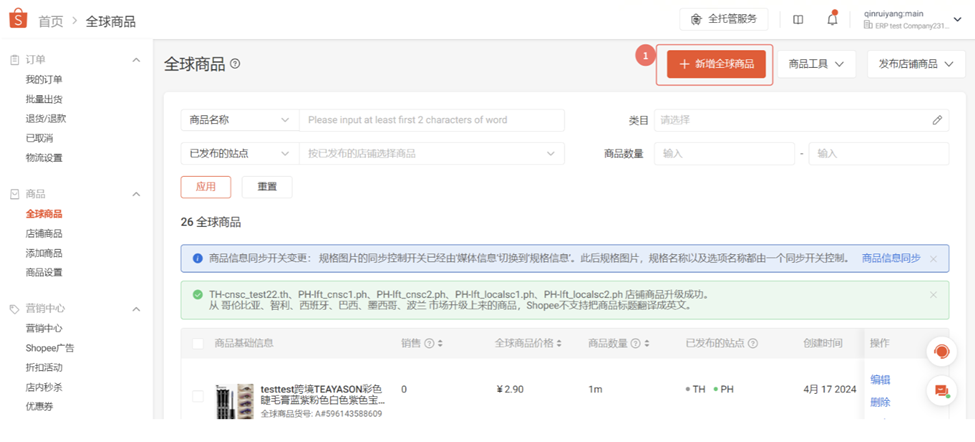Toggle the select-all checkbox in table header
Image resolution: width=975 pixels, height=442 pixels.
coord(198,344)
